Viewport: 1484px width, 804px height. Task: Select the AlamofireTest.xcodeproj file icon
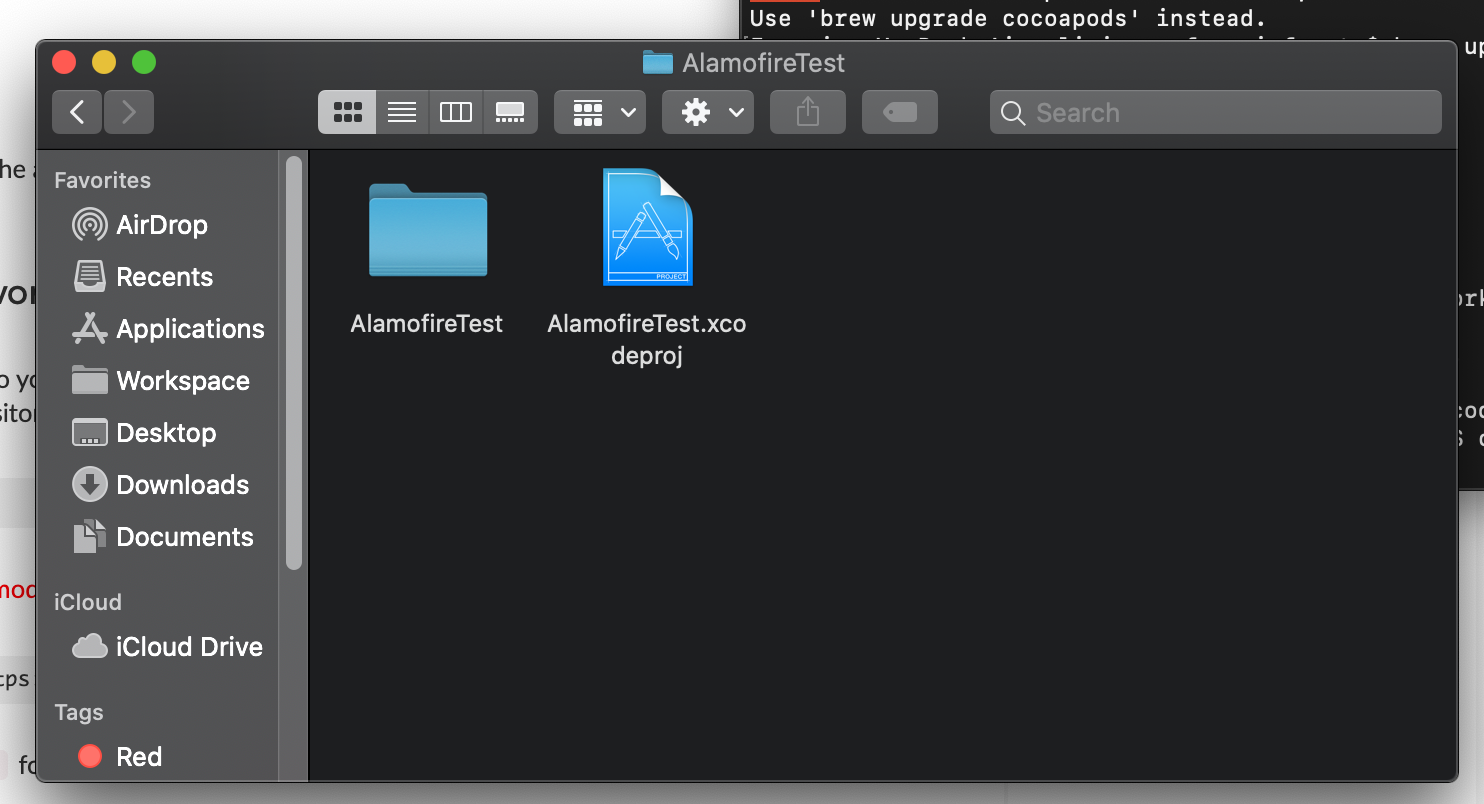[647, 227]
